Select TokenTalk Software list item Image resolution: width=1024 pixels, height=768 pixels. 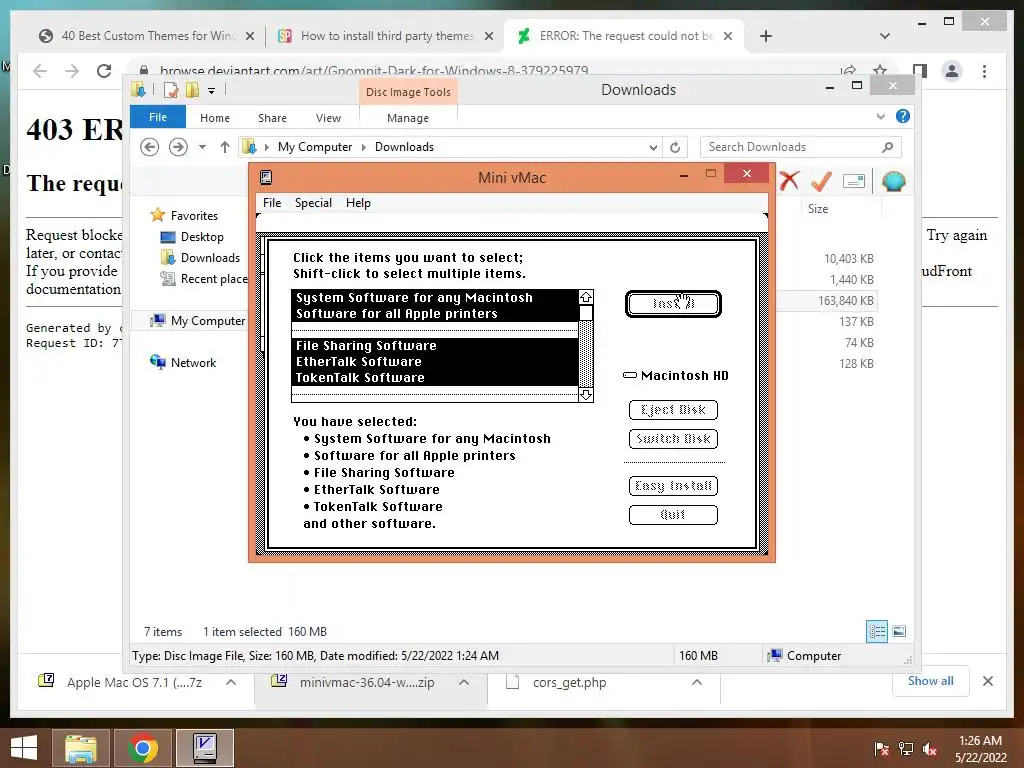click(x=435, y=377)
